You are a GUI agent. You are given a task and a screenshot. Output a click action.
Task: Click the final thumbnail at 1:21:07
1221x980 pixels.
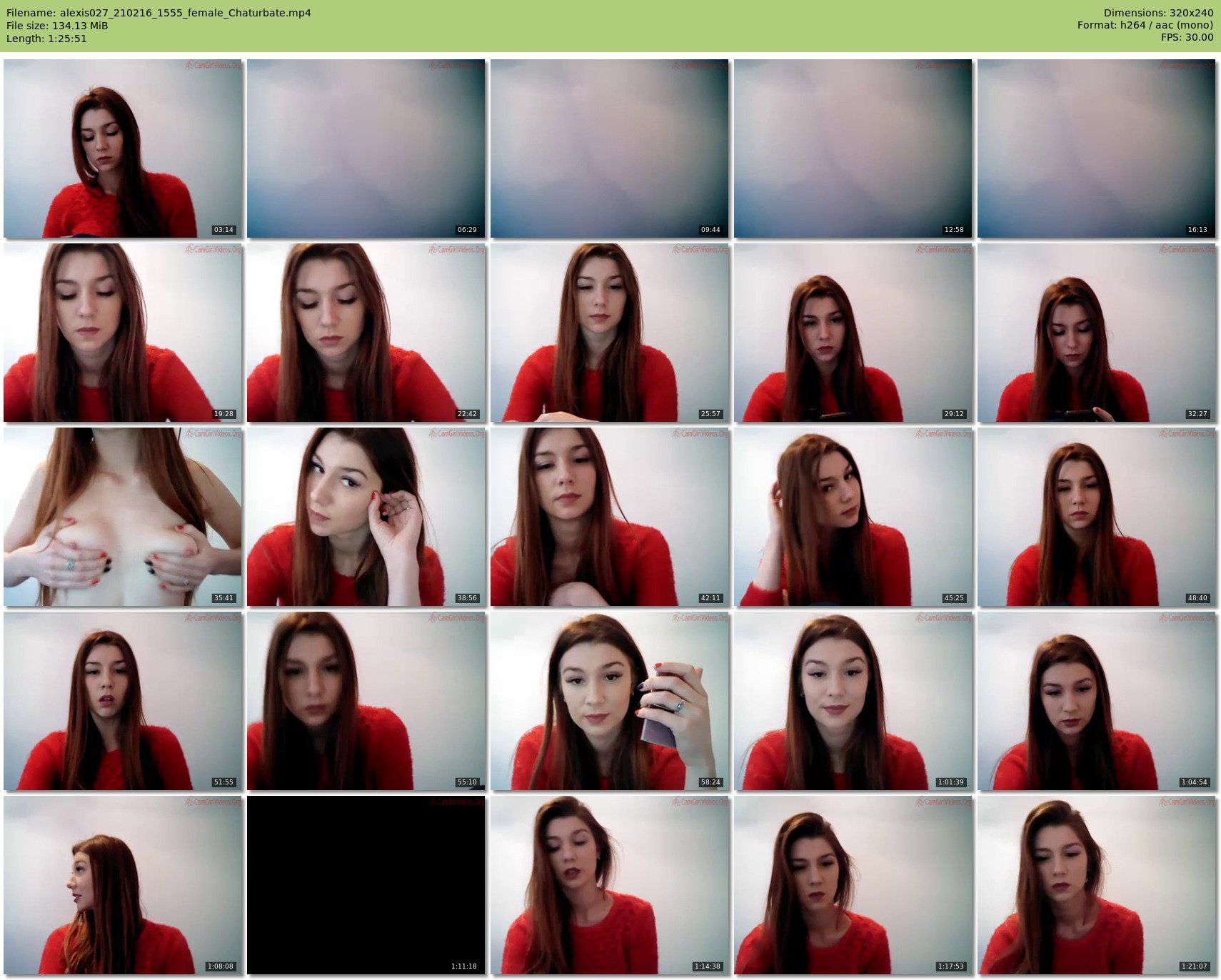pyautogui.click(x=1096, y=885)
